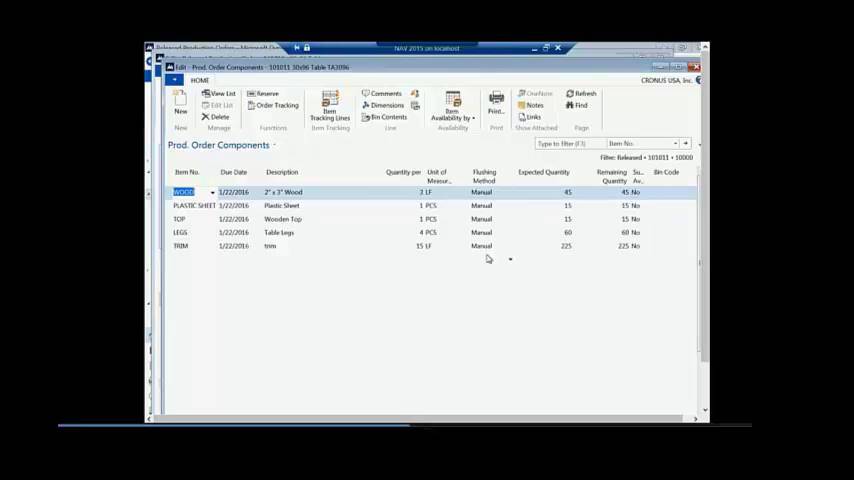Open the Item No. filter field dropdown
This screenshot has height=480, width=854.
click(x=675, y=143)
